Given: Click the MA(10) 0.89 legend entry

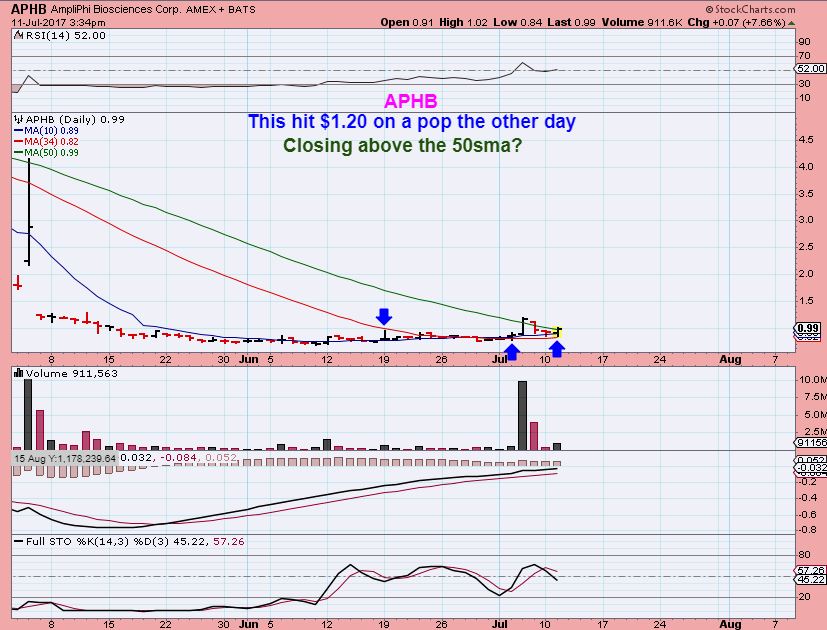Looking at the screenshot, I should tap(46, 130).
